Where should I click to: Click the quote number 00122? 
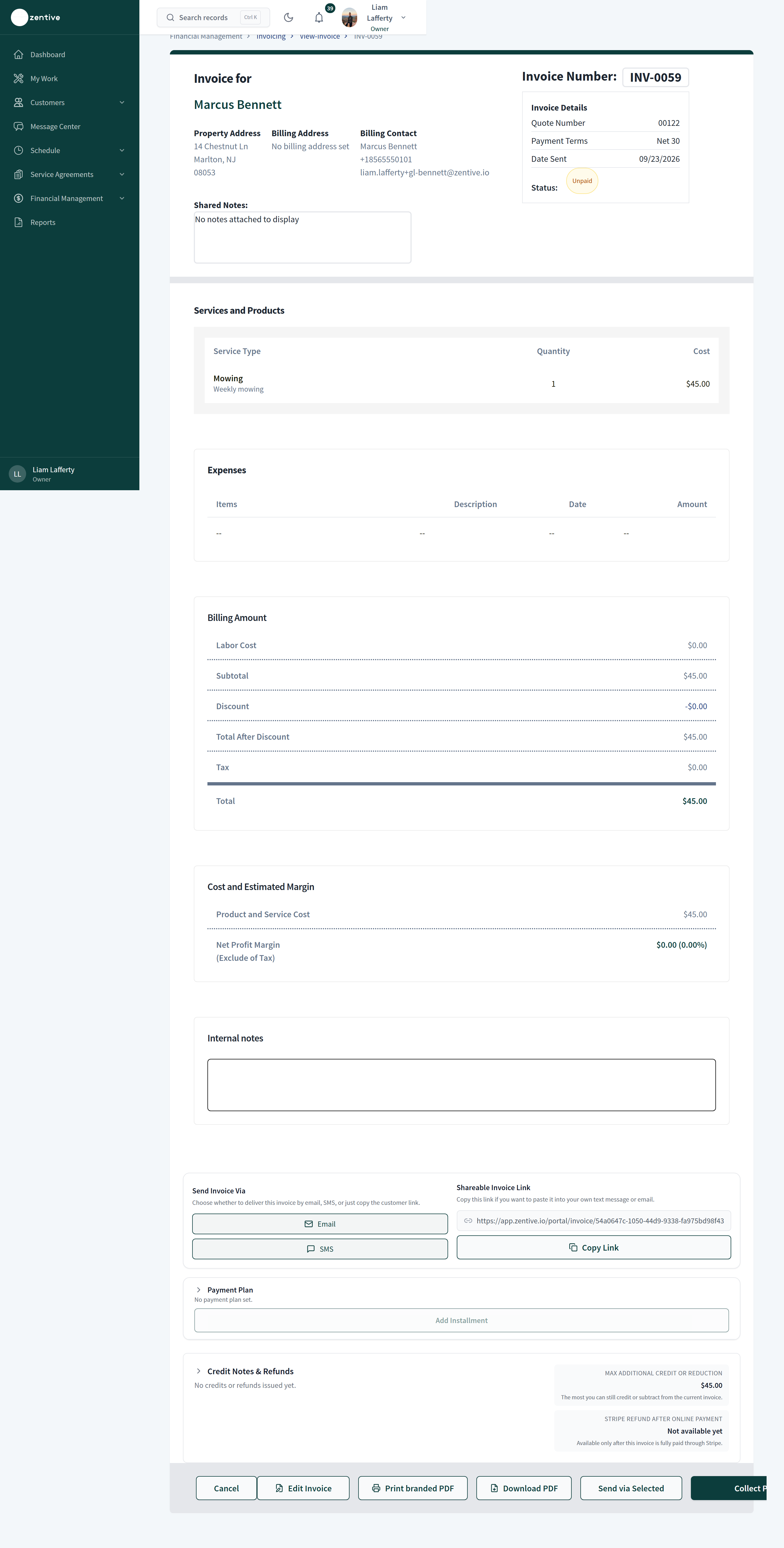(x=669, y=123)
